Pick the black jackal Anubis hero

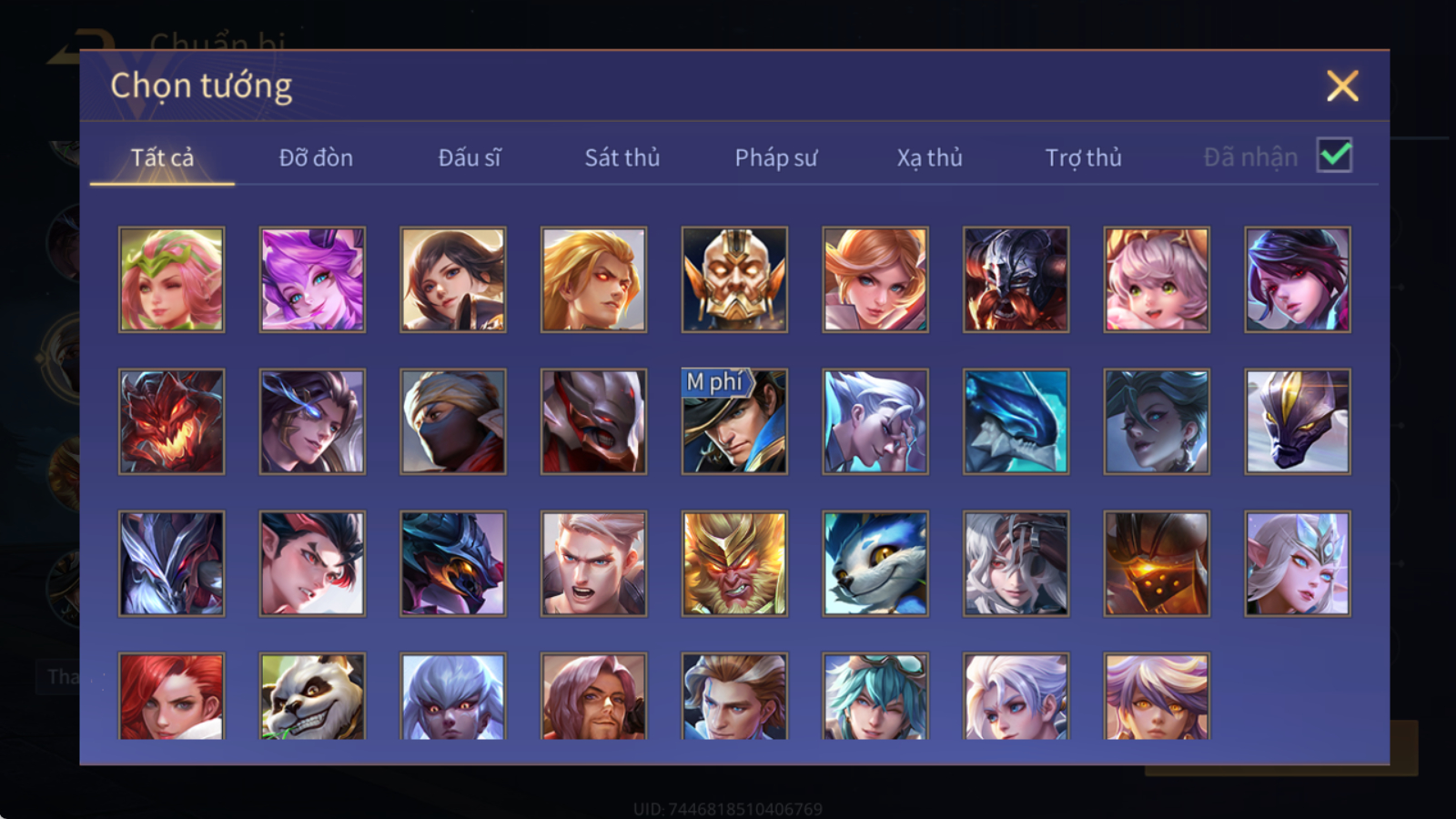[x=1298, y=421]
